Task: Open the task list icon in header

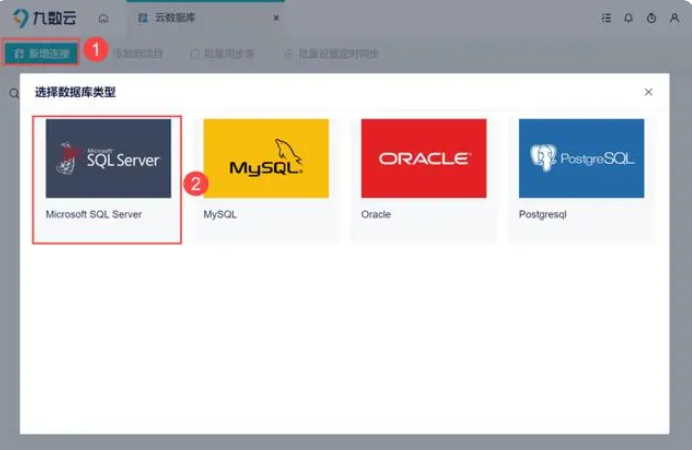Action: click(x=606, y=18)
